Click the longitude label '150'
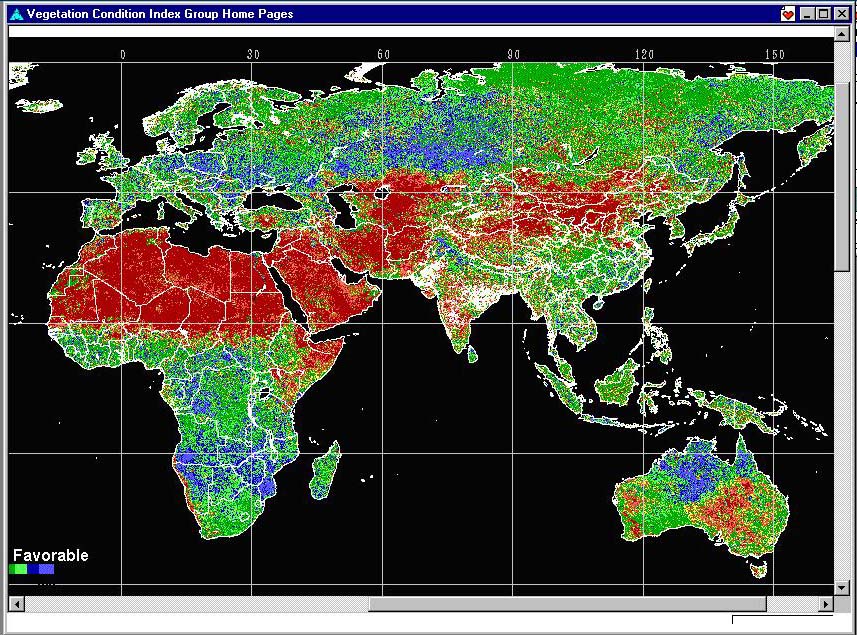The image size is (857, 635). 774,54
